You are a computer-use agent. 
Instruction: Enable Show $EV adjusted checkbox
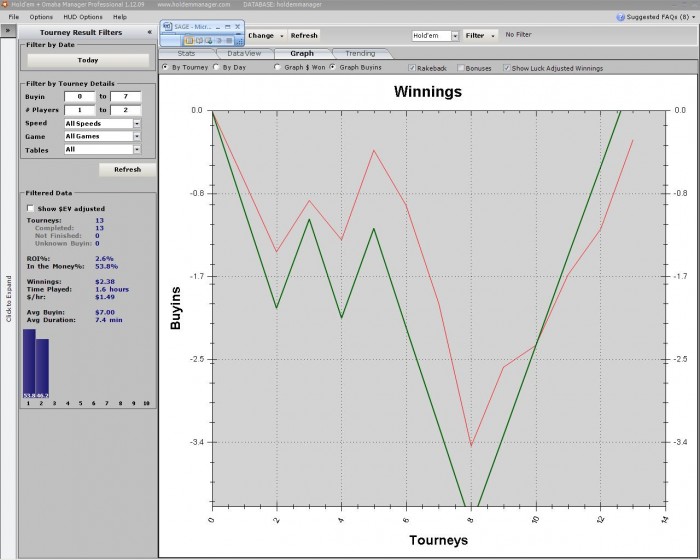pos(30,209)
